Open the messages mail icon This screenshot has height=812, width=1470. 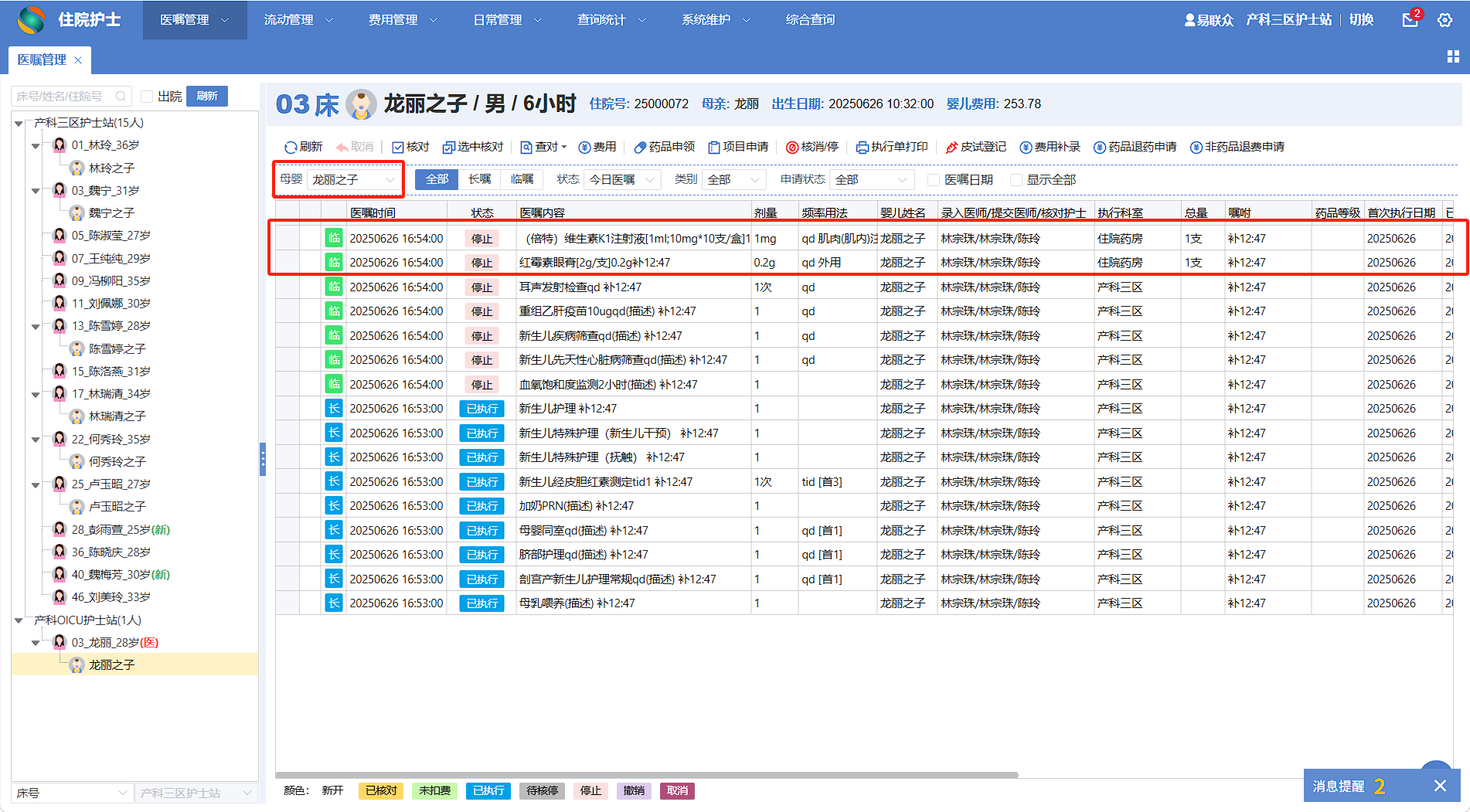coord(1410,20)
